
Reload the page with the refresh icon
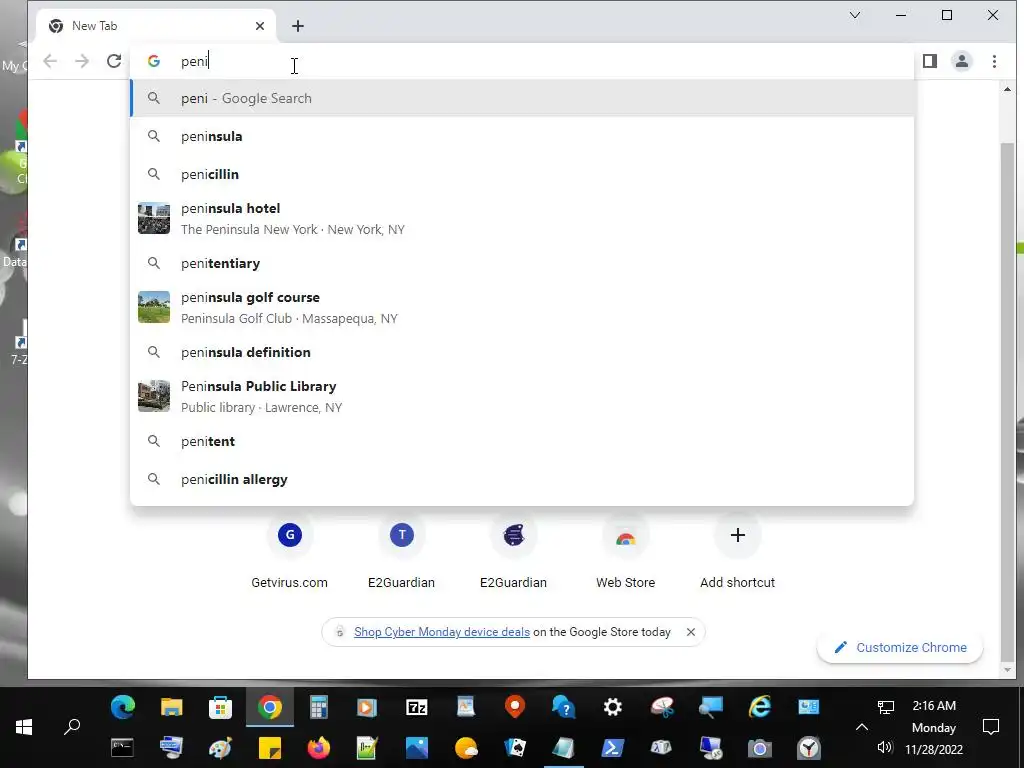[114, 61]
